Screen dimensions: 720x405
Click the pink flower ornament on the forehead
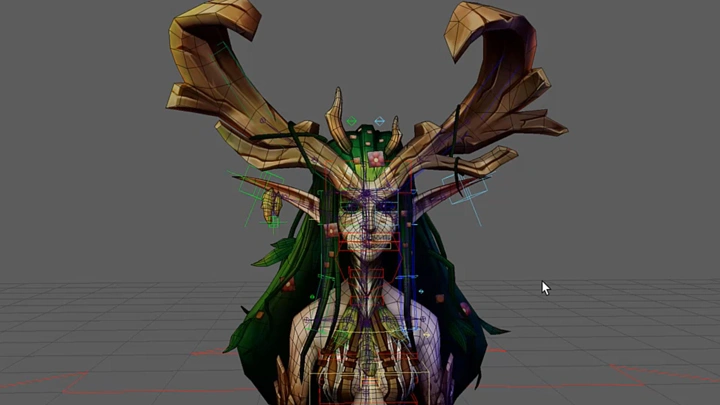tap(376, 159)
